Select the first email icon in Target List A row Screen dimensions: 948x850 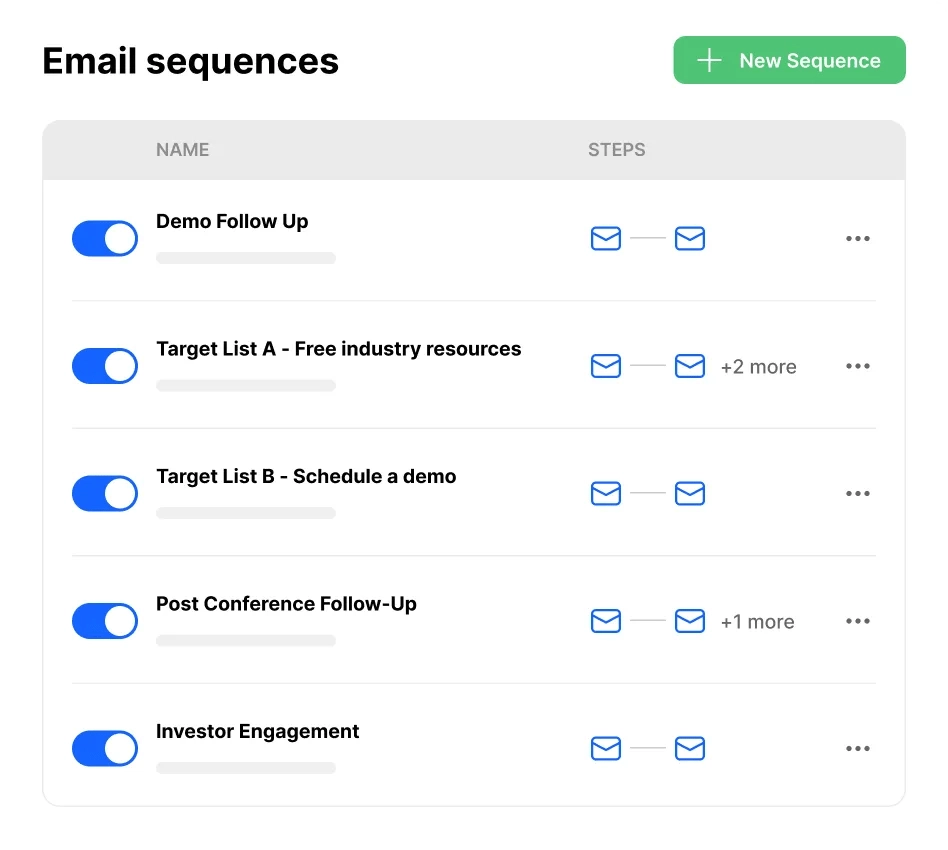tap(605, 366)
